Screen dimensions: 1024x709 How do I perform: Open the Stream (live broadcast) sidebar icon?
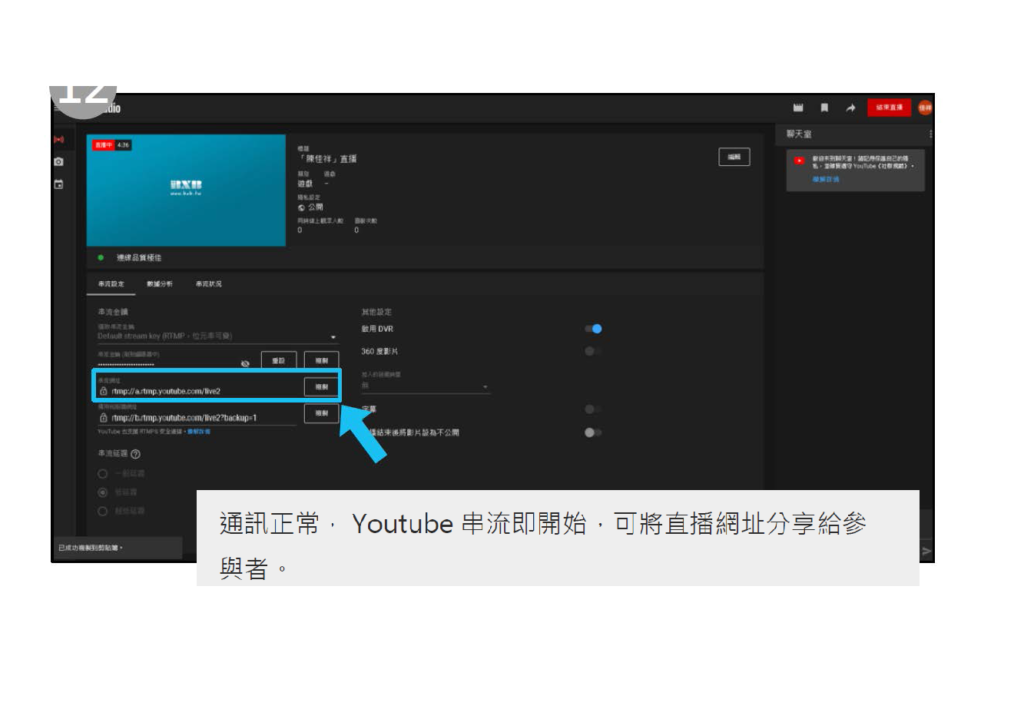point(58,140)
